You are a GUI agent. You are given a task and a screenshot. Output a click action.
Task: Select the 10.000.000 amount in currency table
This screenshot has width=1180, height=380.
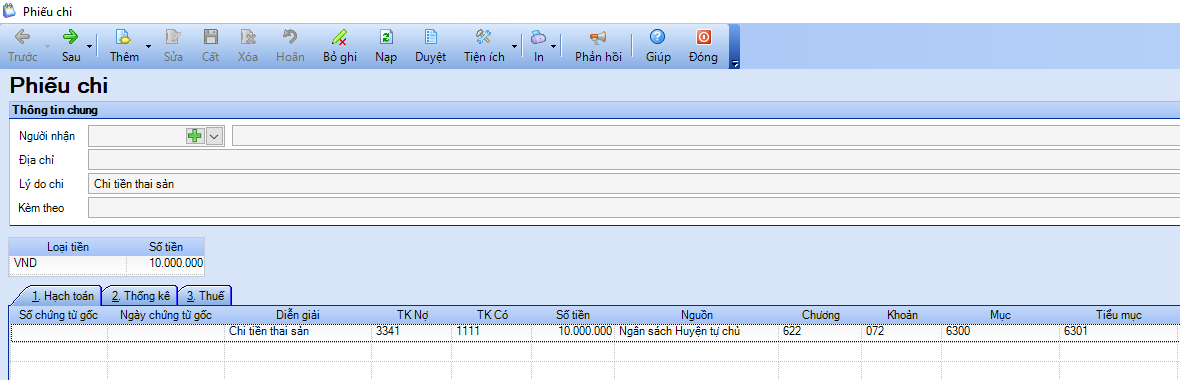point(166,263)
